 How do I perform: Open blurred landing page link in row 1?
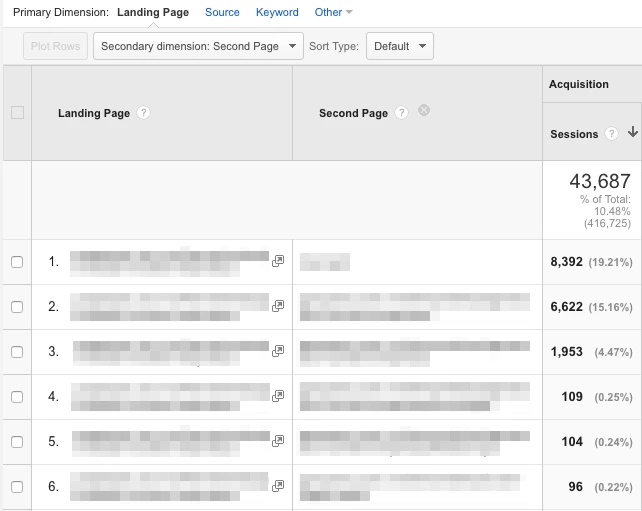click(170, 262)
